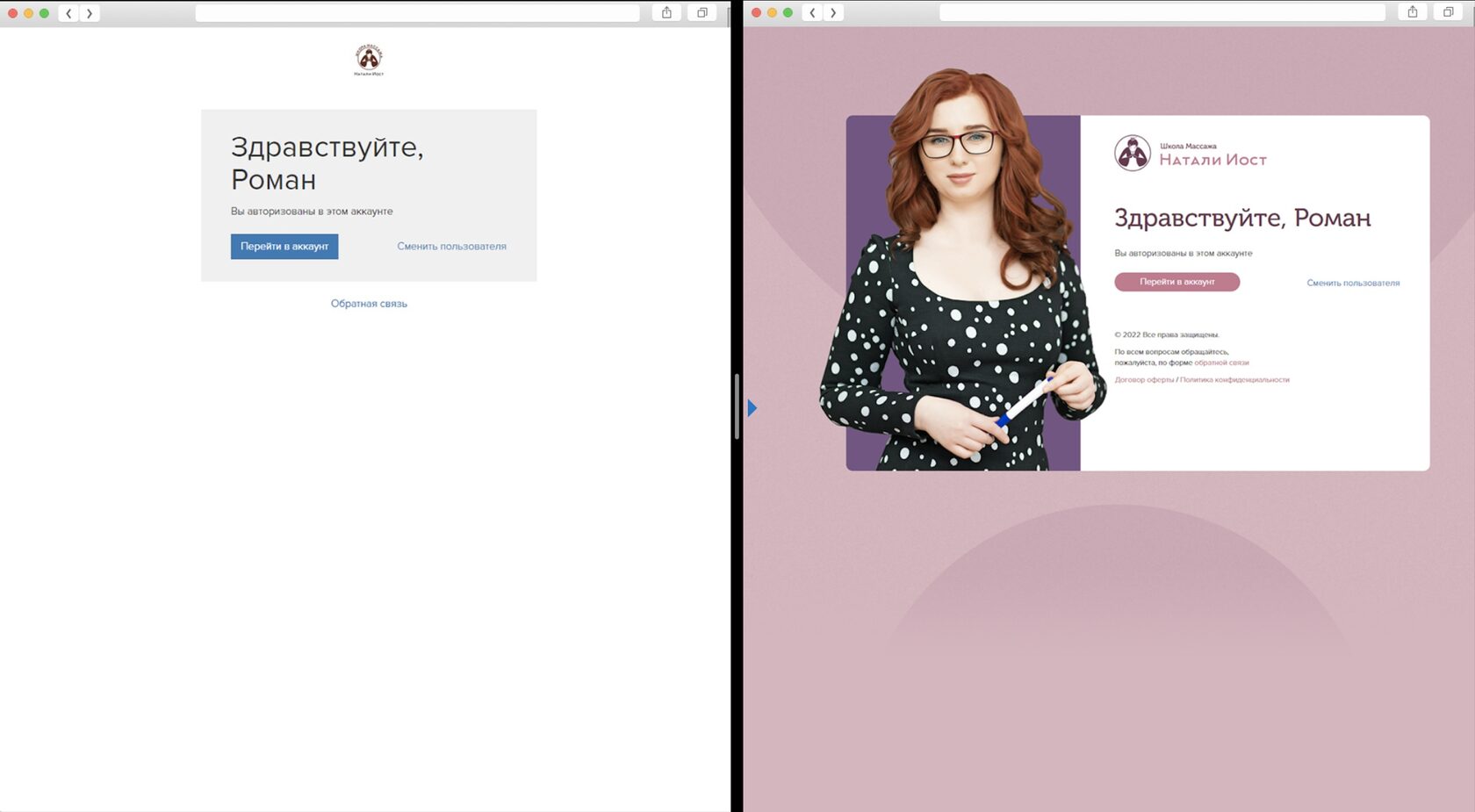Open "Политика конфиденциальности" link
1475x812 pixels.
(1234, 380)
